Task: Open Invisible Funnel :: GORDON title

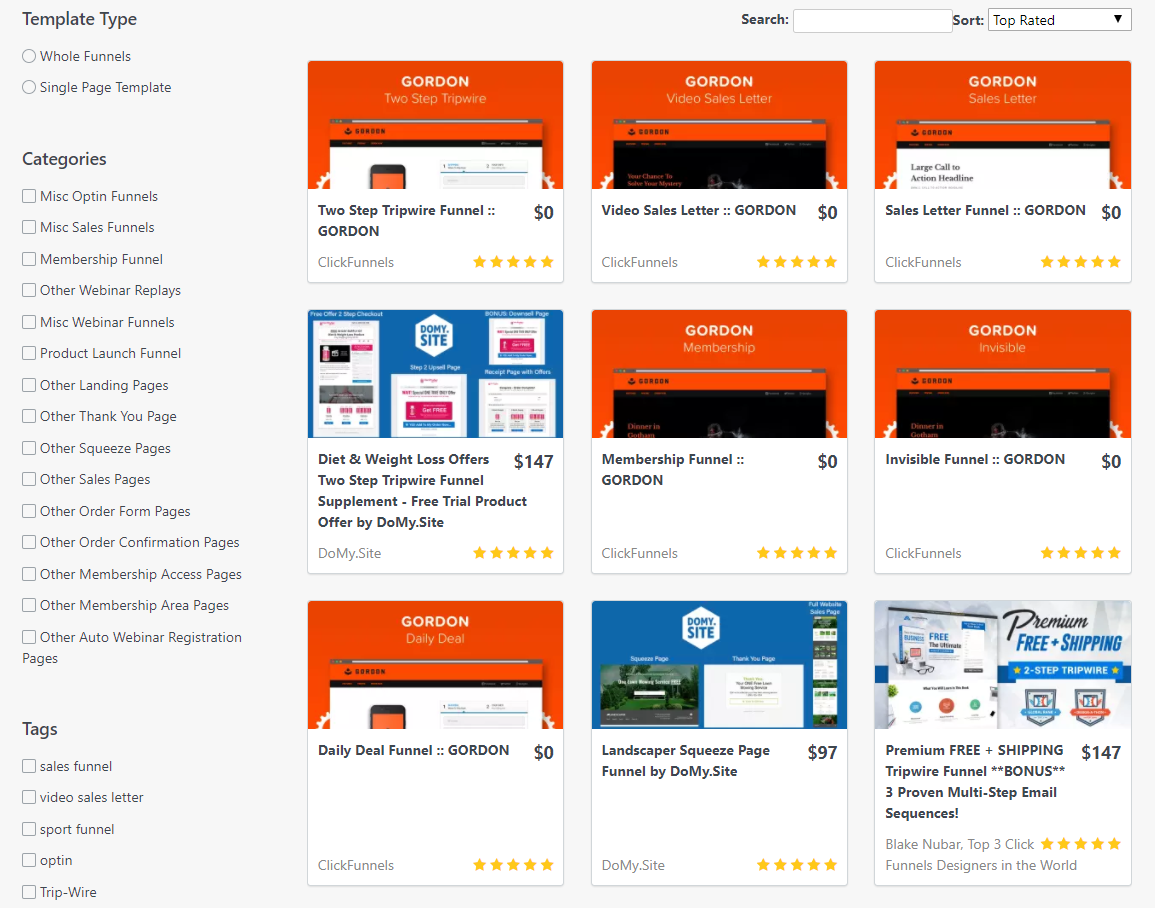Action: pos(975,459)
